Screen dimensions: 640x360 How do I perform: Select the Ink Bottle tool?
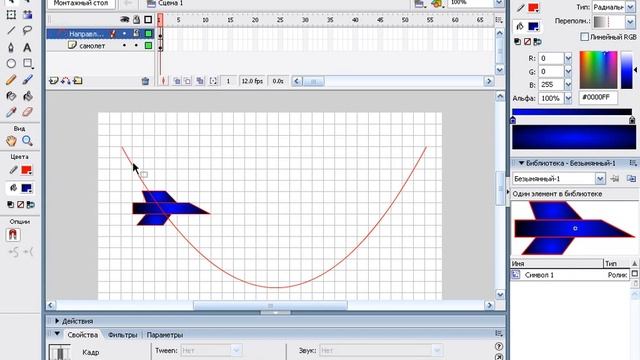tap(11, 96)
